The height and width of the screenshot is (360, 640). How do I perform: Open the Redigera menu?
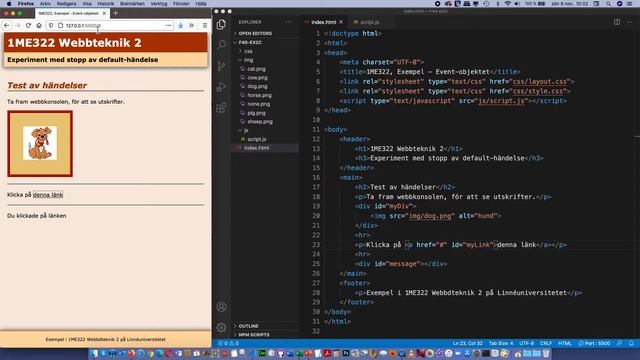[66, 4]
